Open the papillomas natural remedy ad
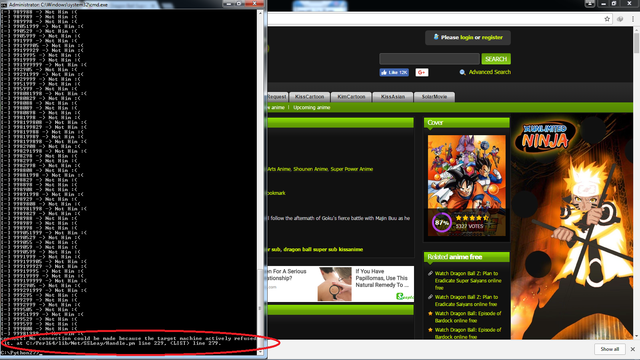640x360 pixels. coord(382,278)
